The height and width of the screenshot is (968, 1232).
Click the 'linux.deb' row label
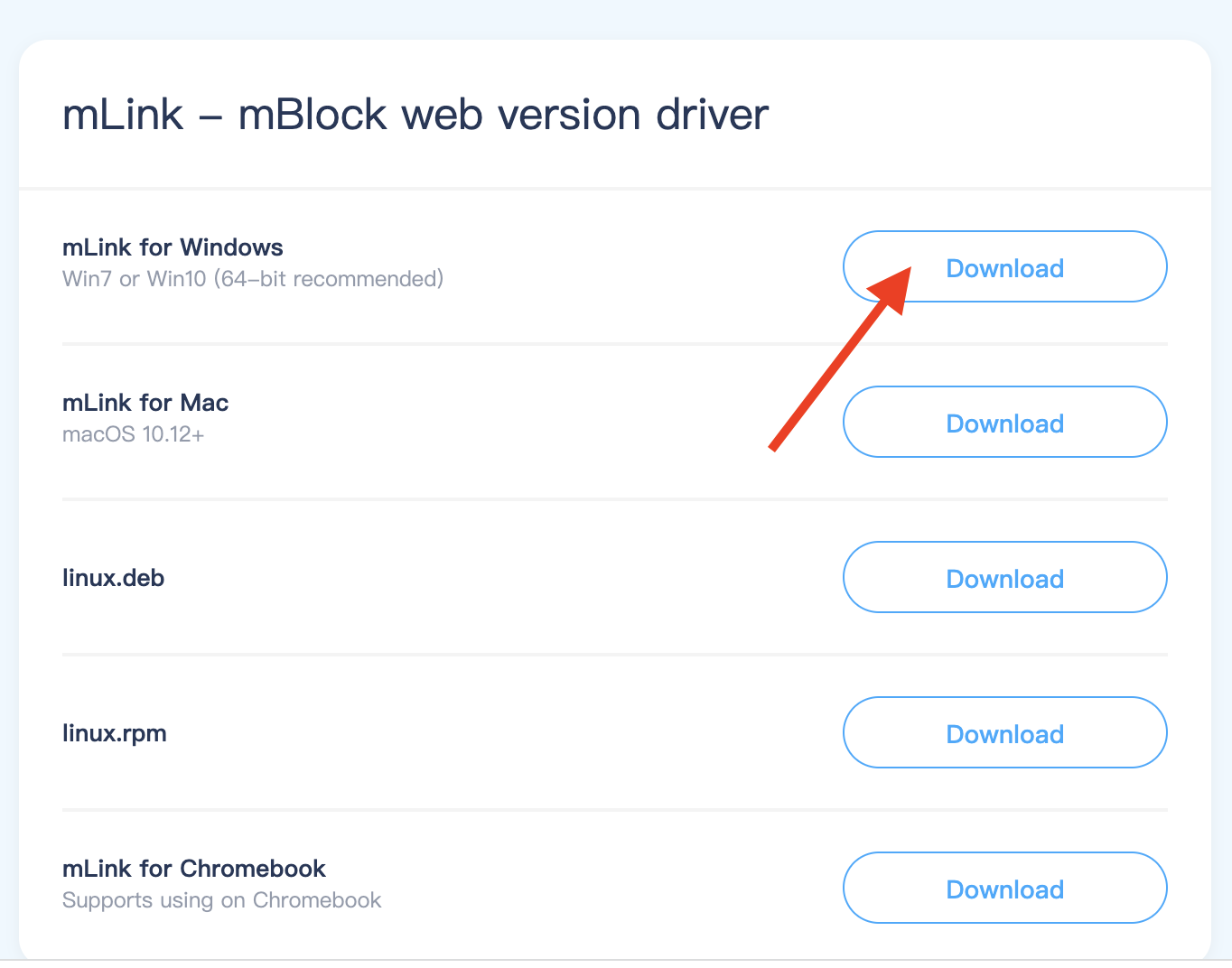click(x=113, y=578)
